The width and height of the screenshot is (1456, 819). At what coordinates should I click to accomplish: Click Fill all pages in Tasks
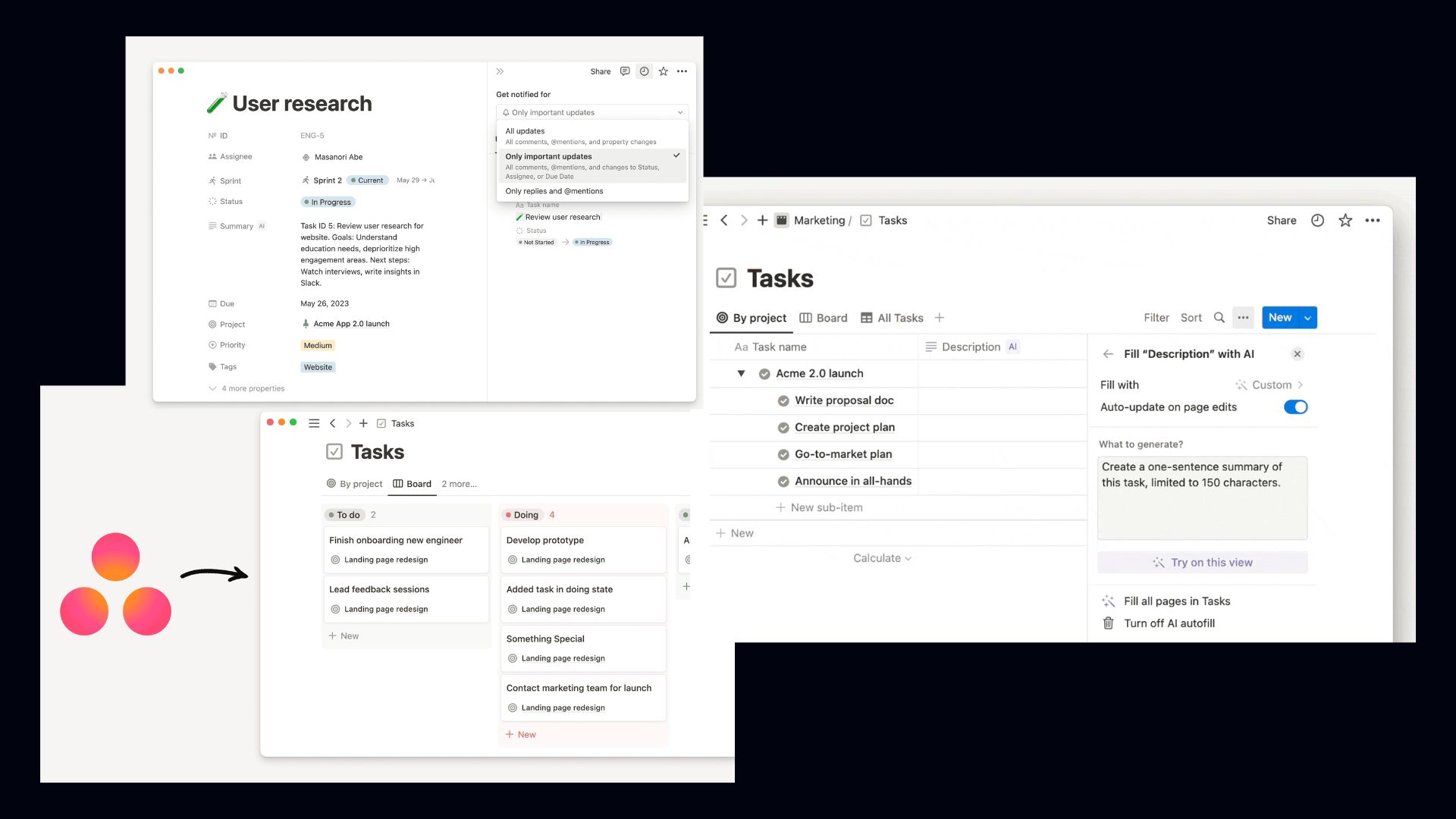1176,601
